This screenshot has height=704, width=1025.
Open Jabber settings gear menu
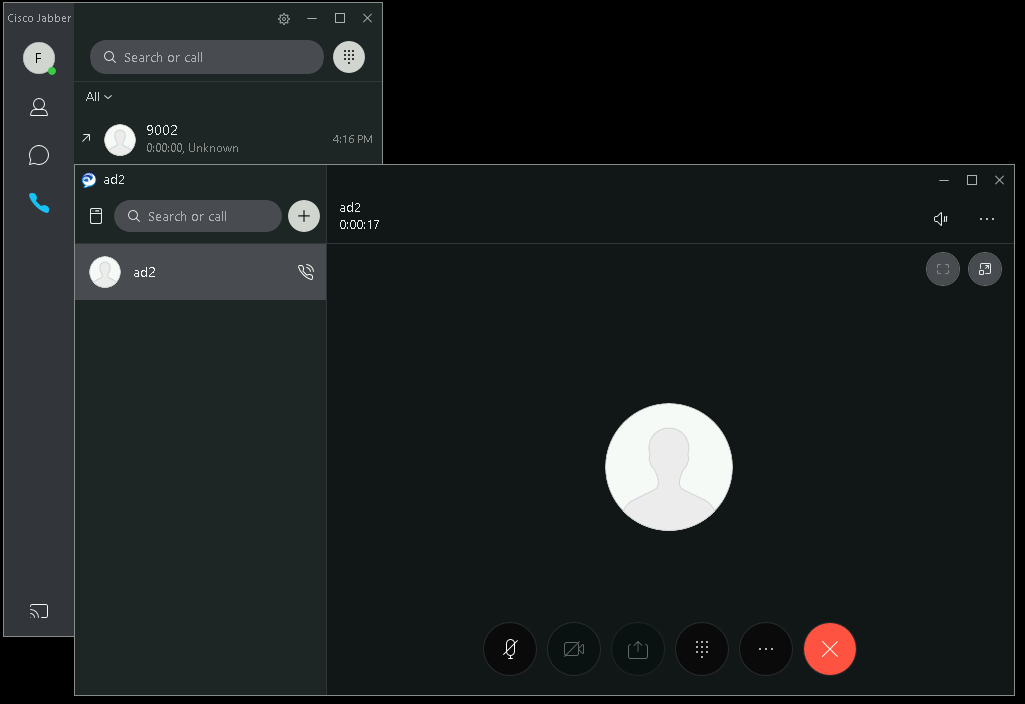(284, 19)
